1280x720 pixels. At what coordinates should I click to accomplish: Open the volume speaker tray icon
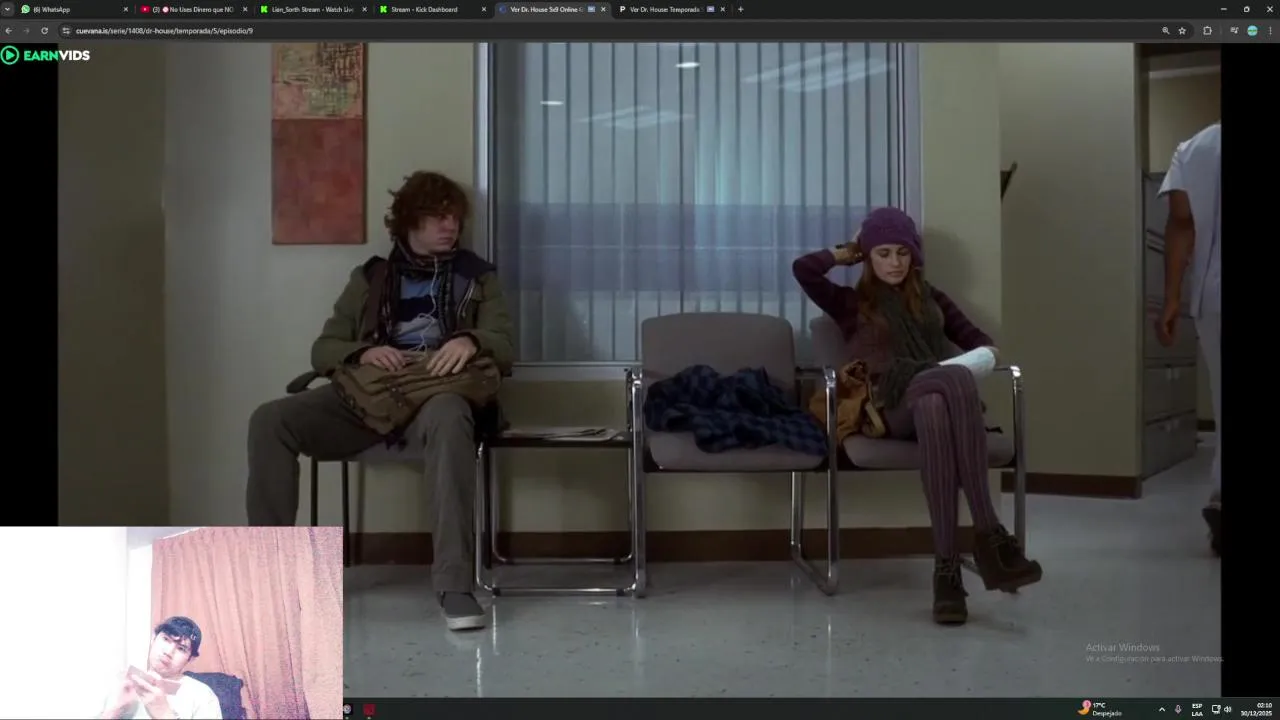1228,709
